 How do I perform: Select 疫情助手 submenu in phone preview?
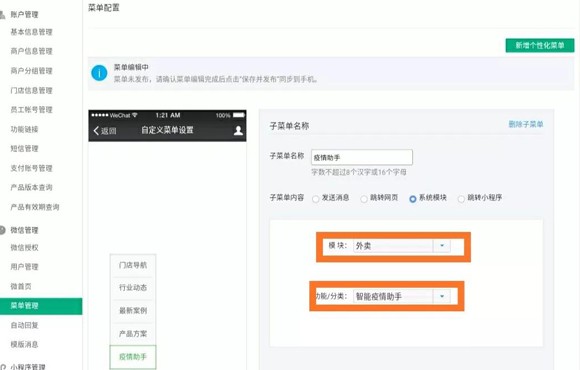[x=133, y=357]
